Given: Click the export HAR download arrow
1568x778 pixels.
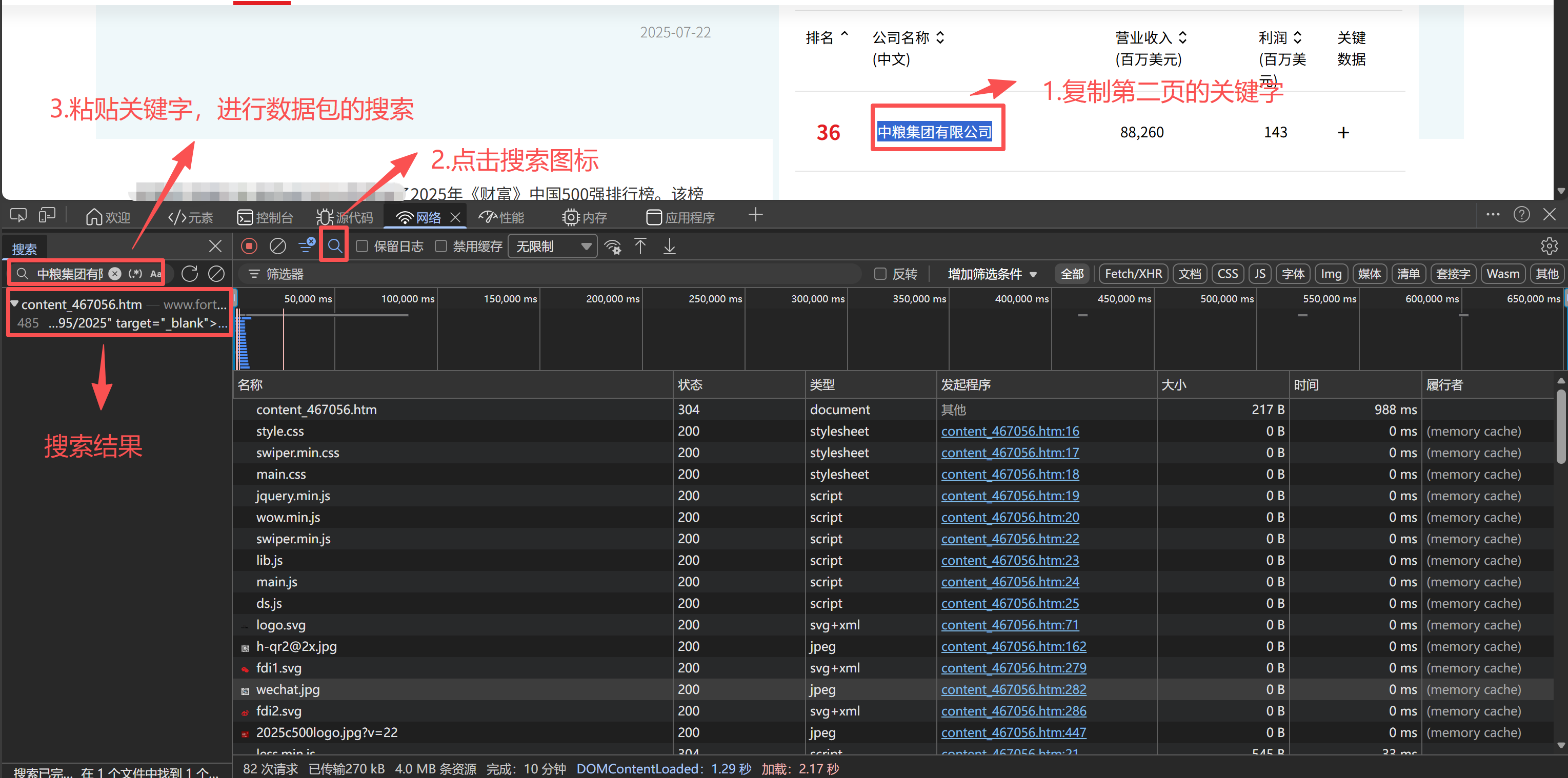Looking at the screenshot, I should pyautogui.click(x=669, y=245).
